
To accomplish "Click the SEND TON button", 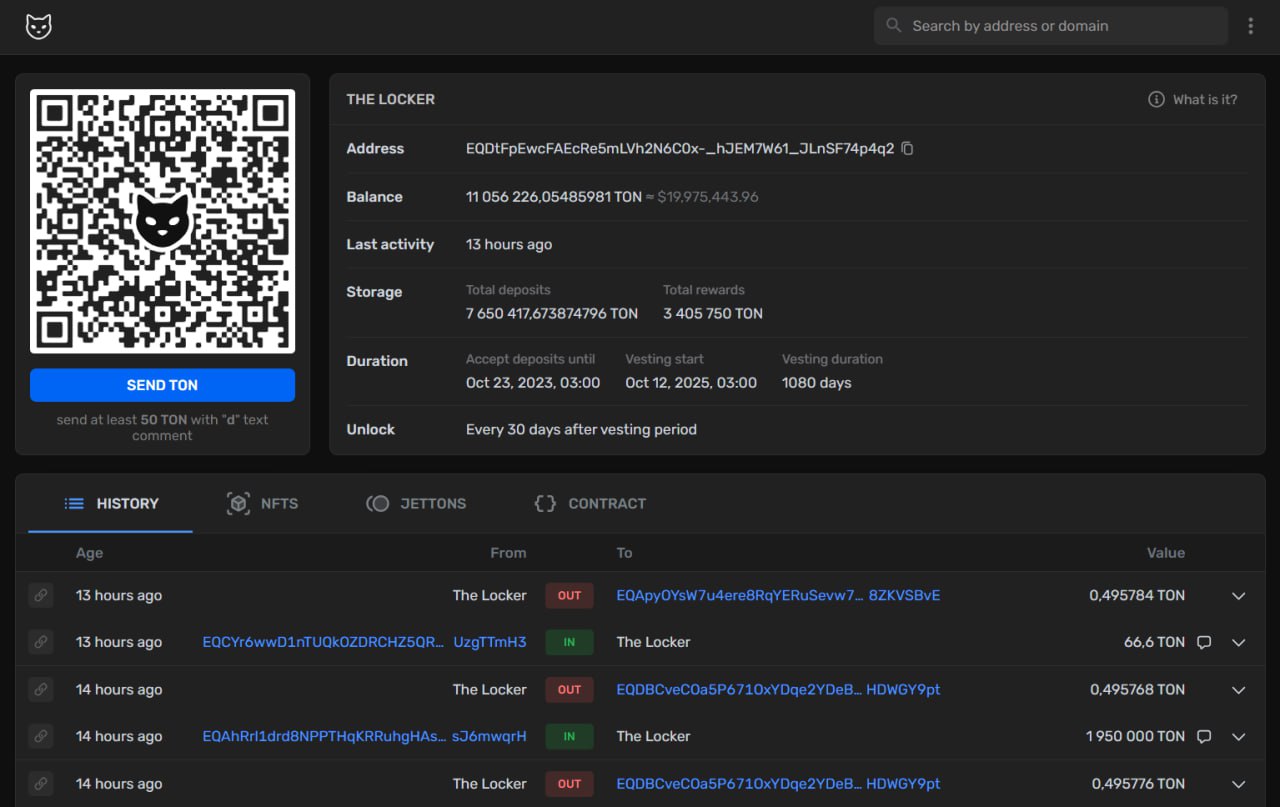I will [x=162, y=385].
